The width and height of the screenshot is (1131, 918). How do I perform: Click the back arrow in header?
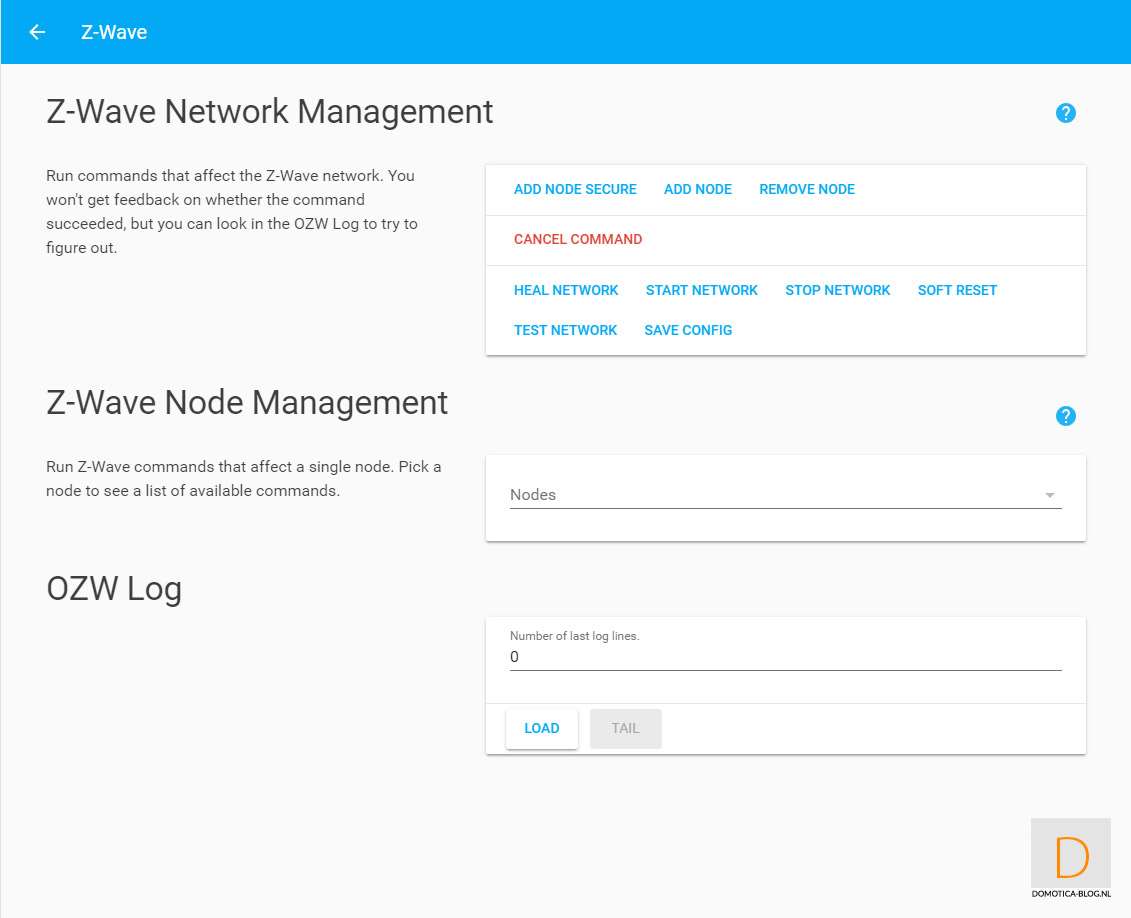click(37, 32)
